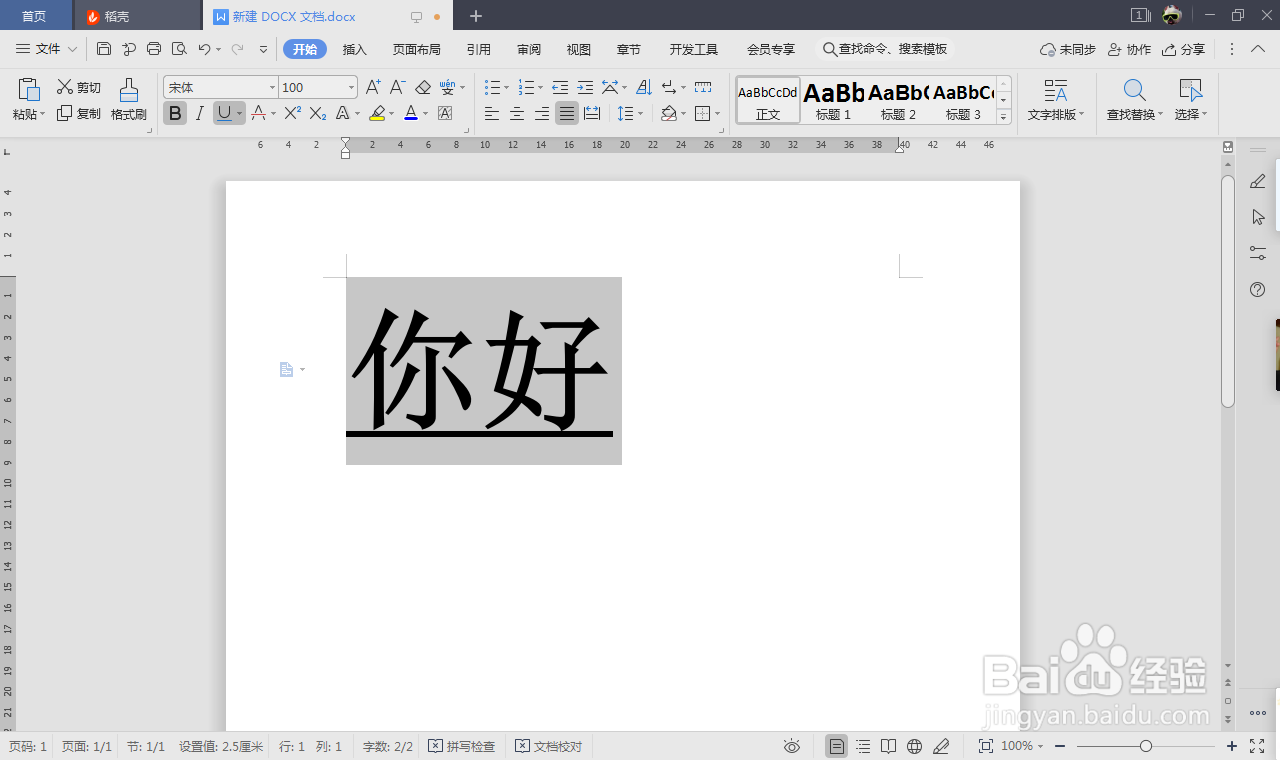Screen dimensions: 1280x760
Task: Open Print Preview from quick toolbar
Action: [179, 49]
